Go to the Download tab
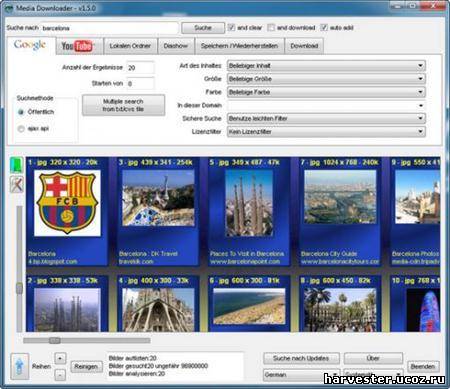Screen dimensions: 450x389 pos(304,46)
